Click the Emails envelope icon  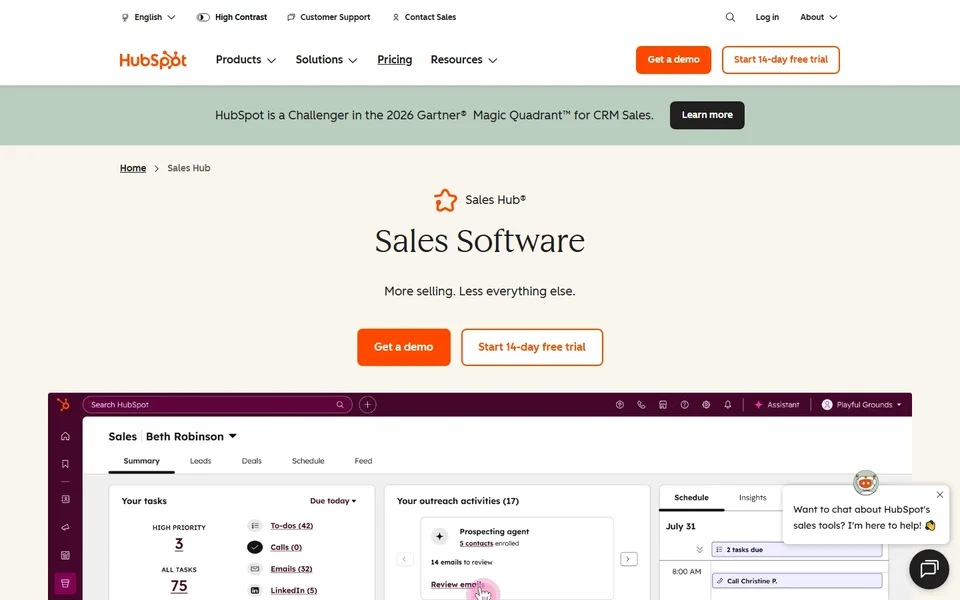(x=255, y=569)
